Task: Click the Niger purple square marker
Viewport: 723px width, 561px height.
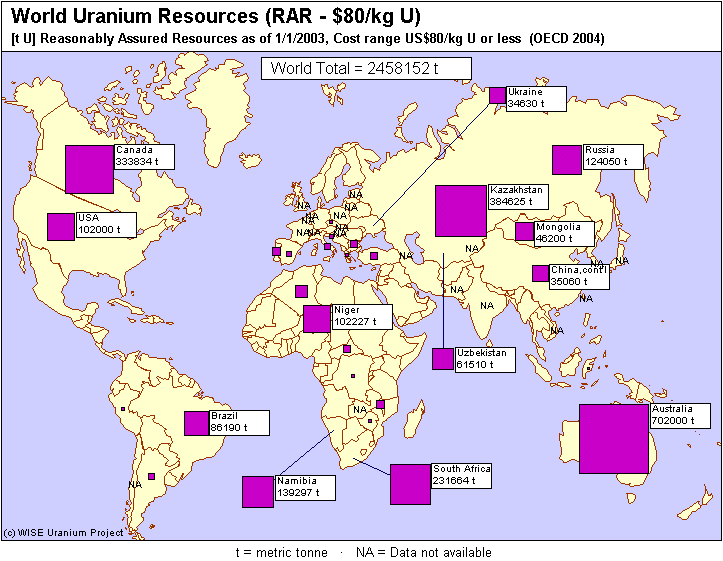Action: 317,318
